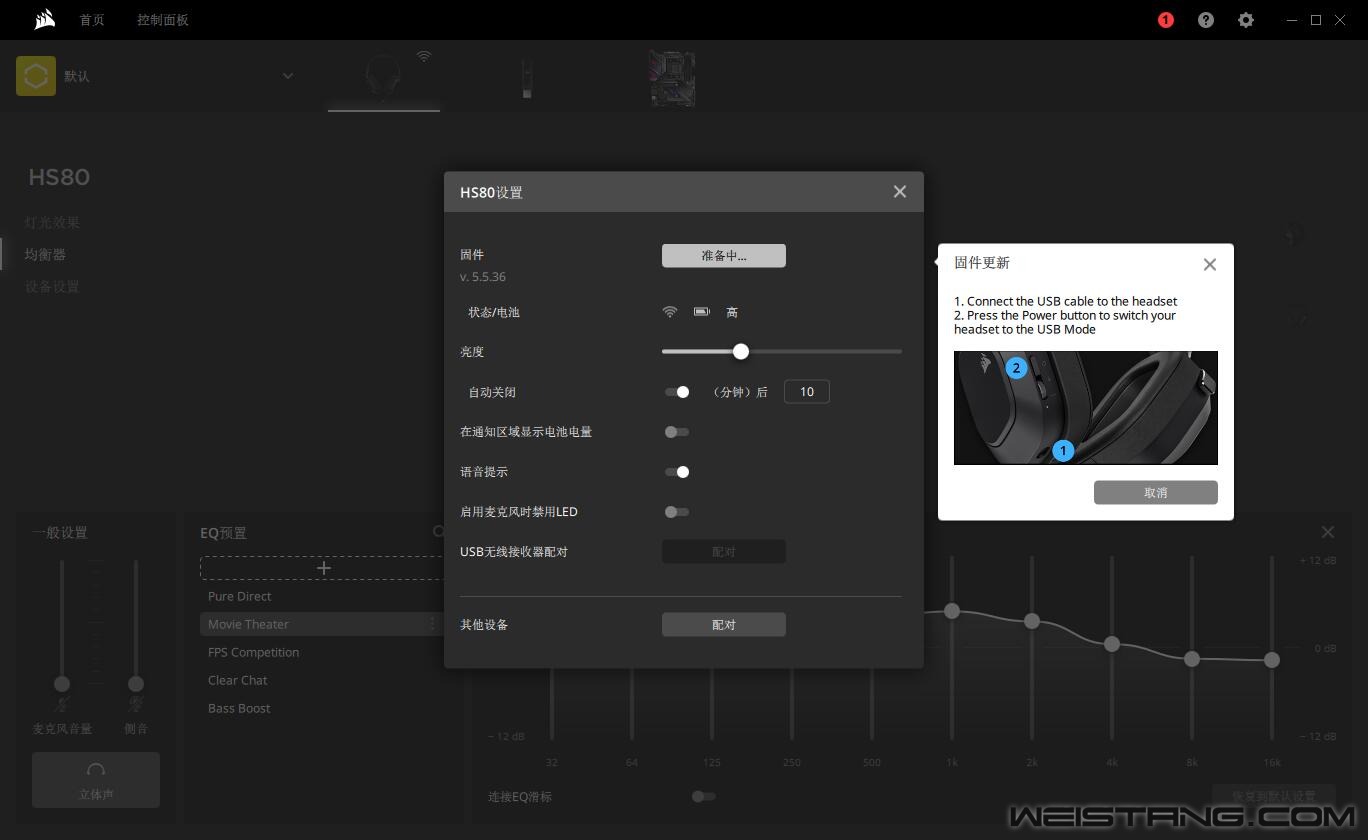This screenshot has height=840, width=1368.
Task: Add a new EQ preset with plus button
Action: (323, 568)
